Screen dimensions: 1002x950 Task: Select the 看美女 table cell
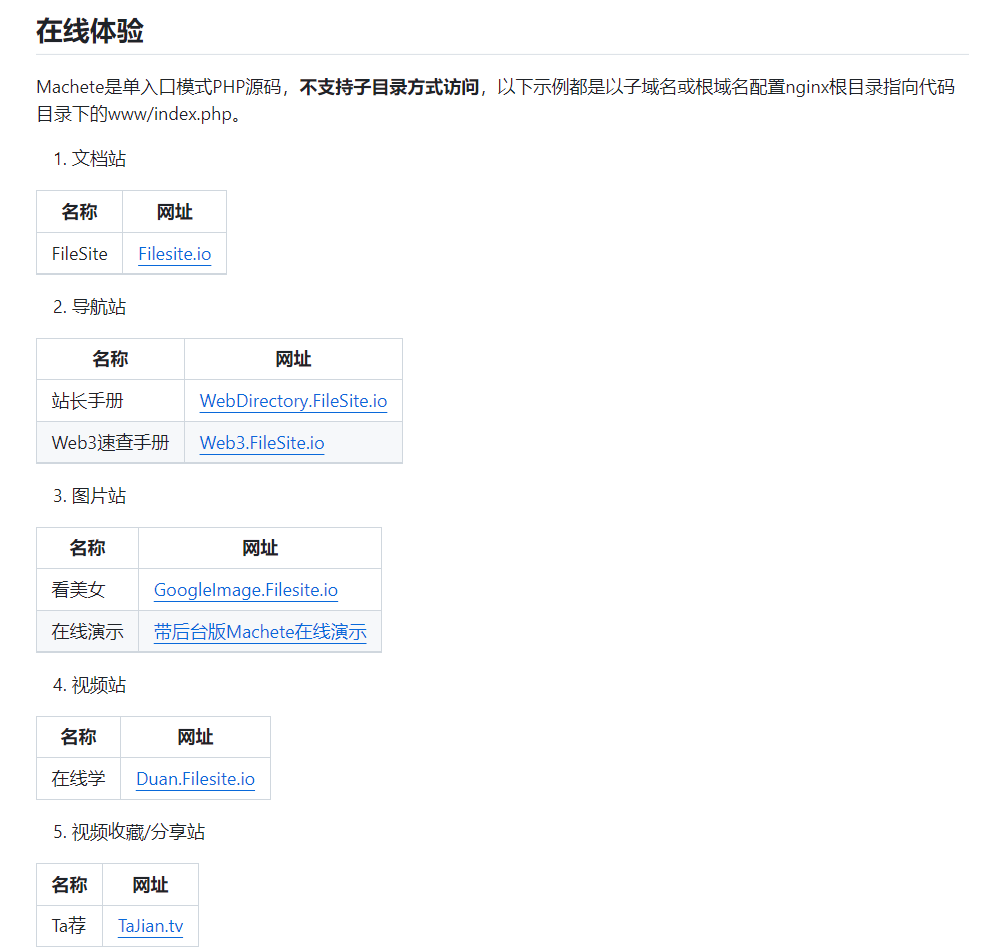point(88,590)
